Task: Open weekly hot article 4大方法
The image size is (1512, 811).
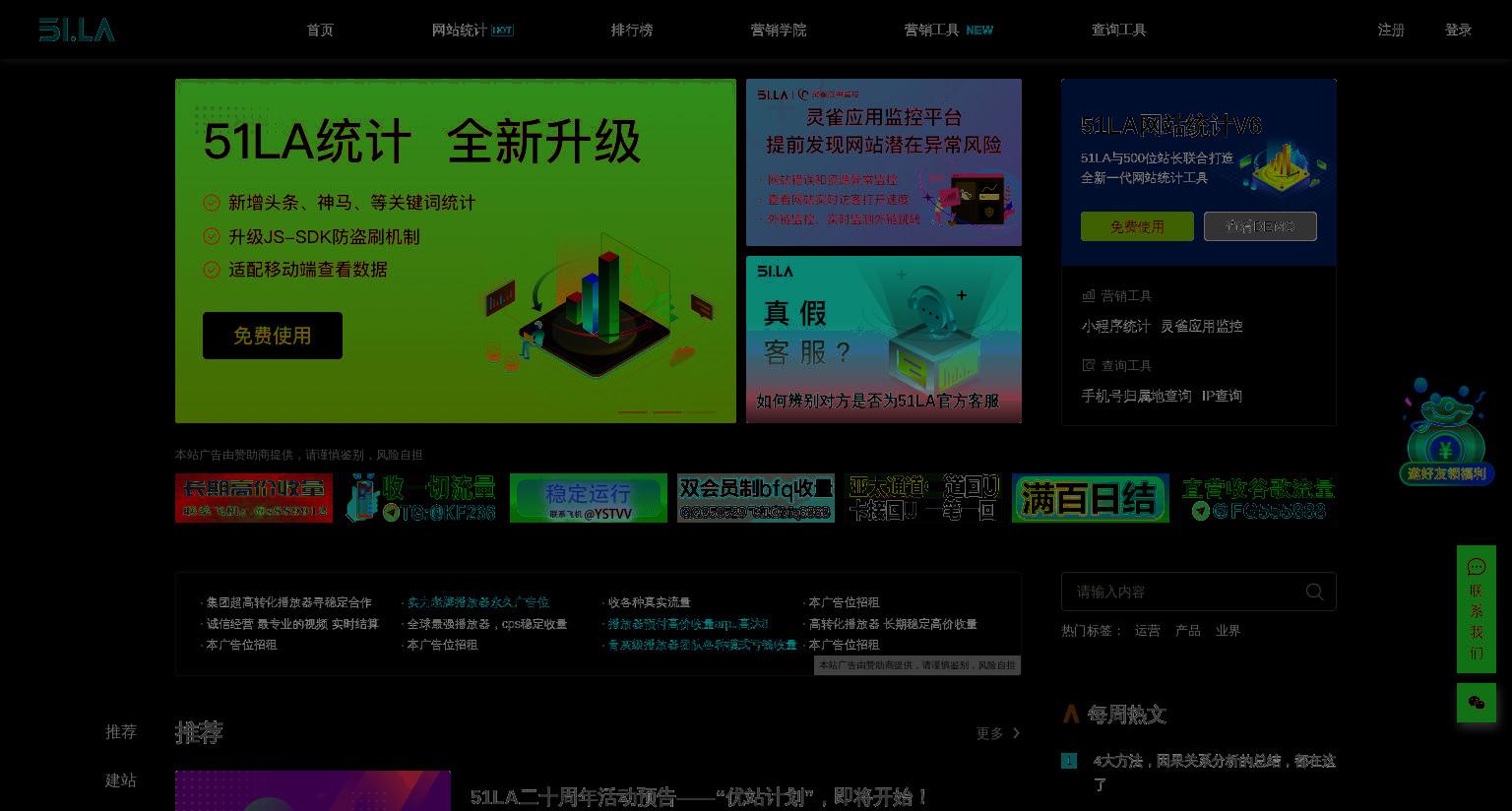Action: [x=1214, y=773]
